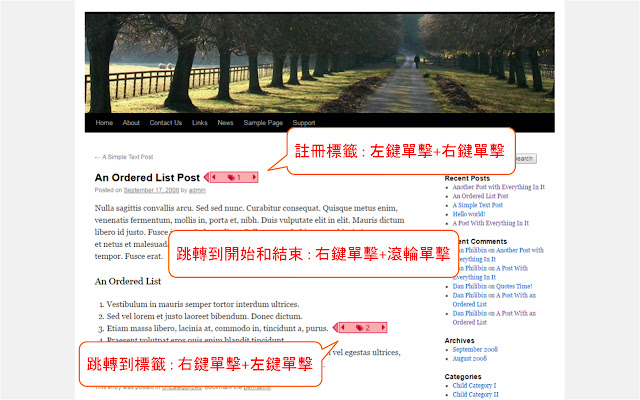Open Another Post with Everything In It under Recent Posts
Image resolution: width=640 pixels, height=400 pixels.
(x=498, y=187)
